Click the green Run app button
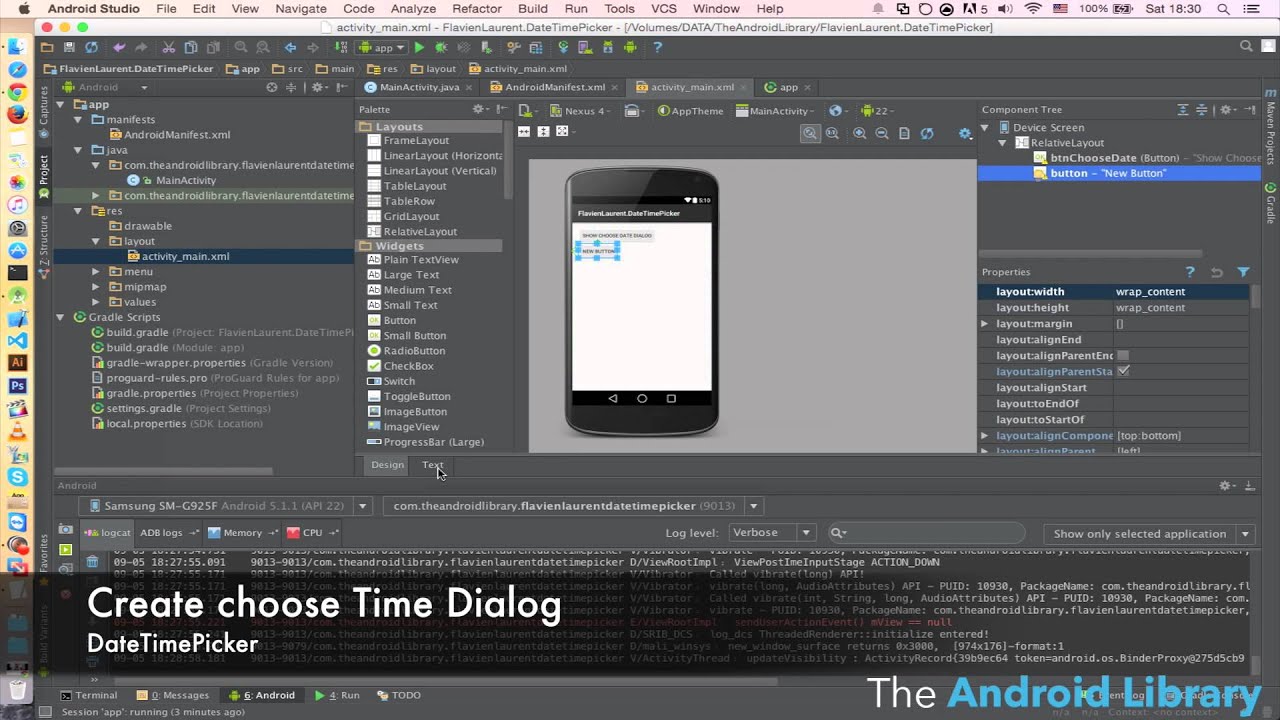Image resolution: width=1280 pixels, height=720 pixels. [x=419, y=47]
